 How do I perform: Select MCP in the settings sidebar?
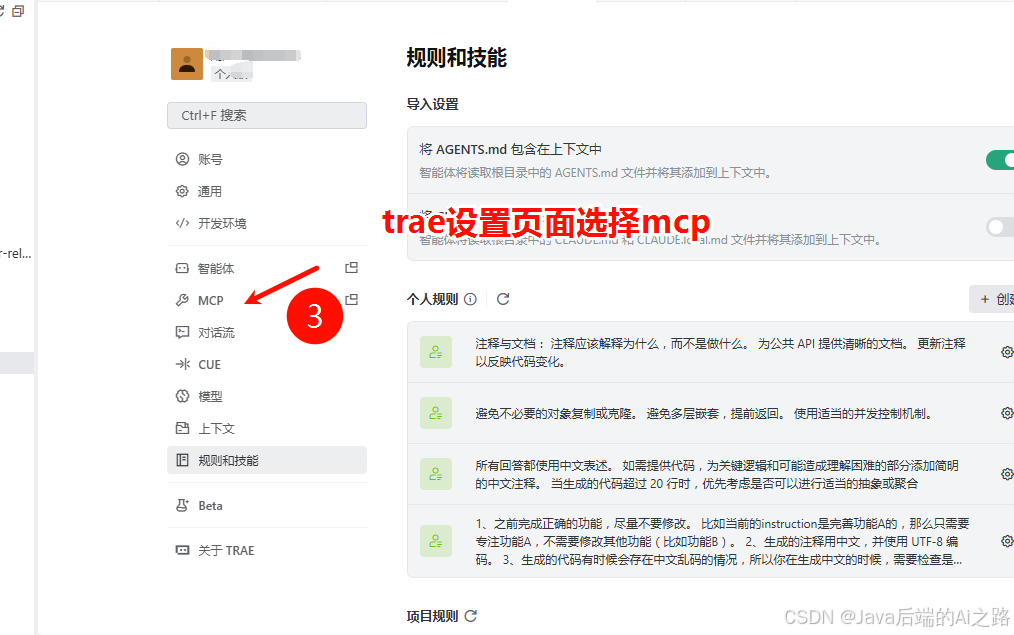coord(210,299)
